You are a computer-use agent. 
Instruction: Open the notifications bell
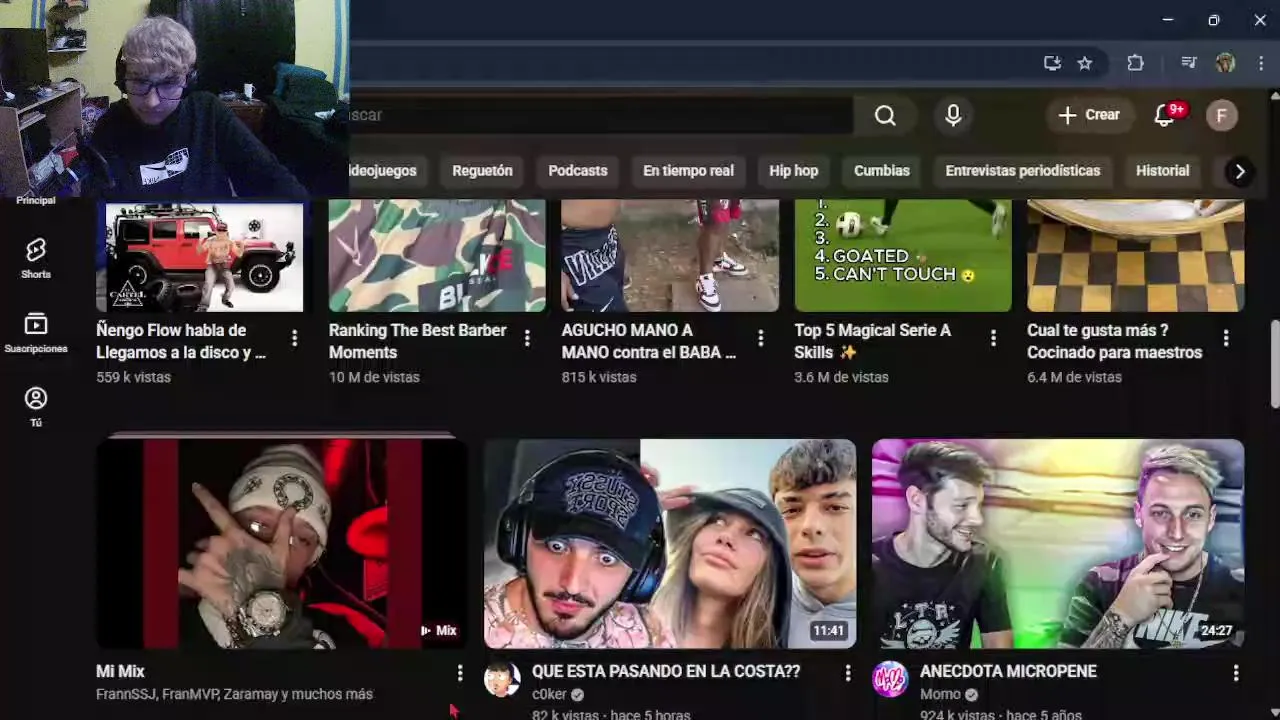click(1165, 115)
